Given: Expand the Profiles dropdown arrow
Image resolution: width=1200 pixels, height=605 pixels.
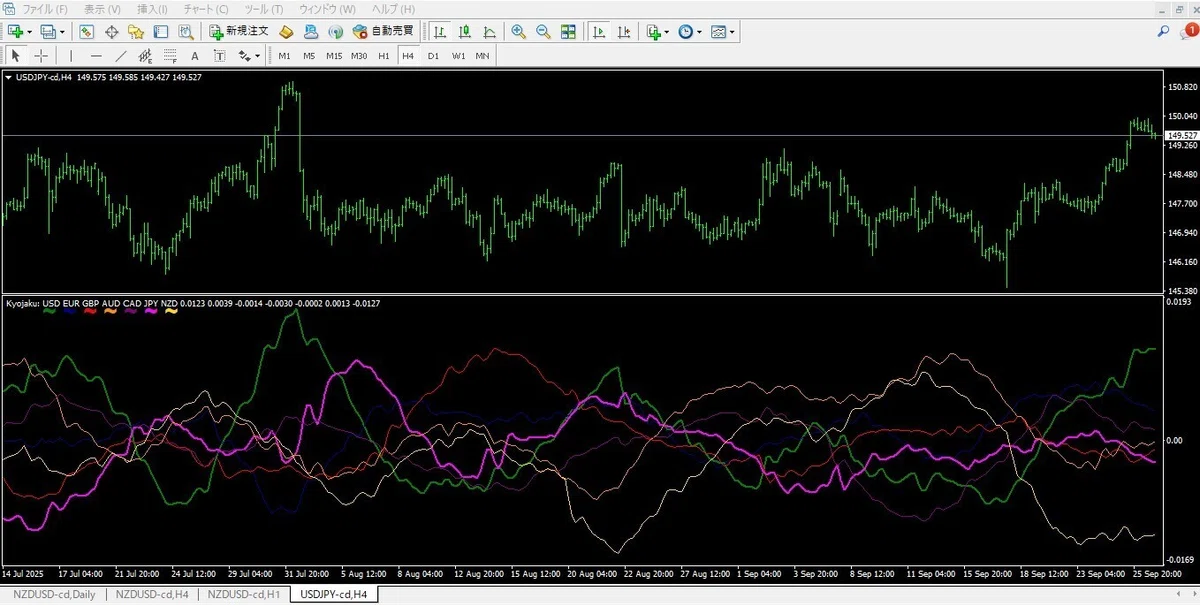Looking at the screenshot, I should [62, 32].
